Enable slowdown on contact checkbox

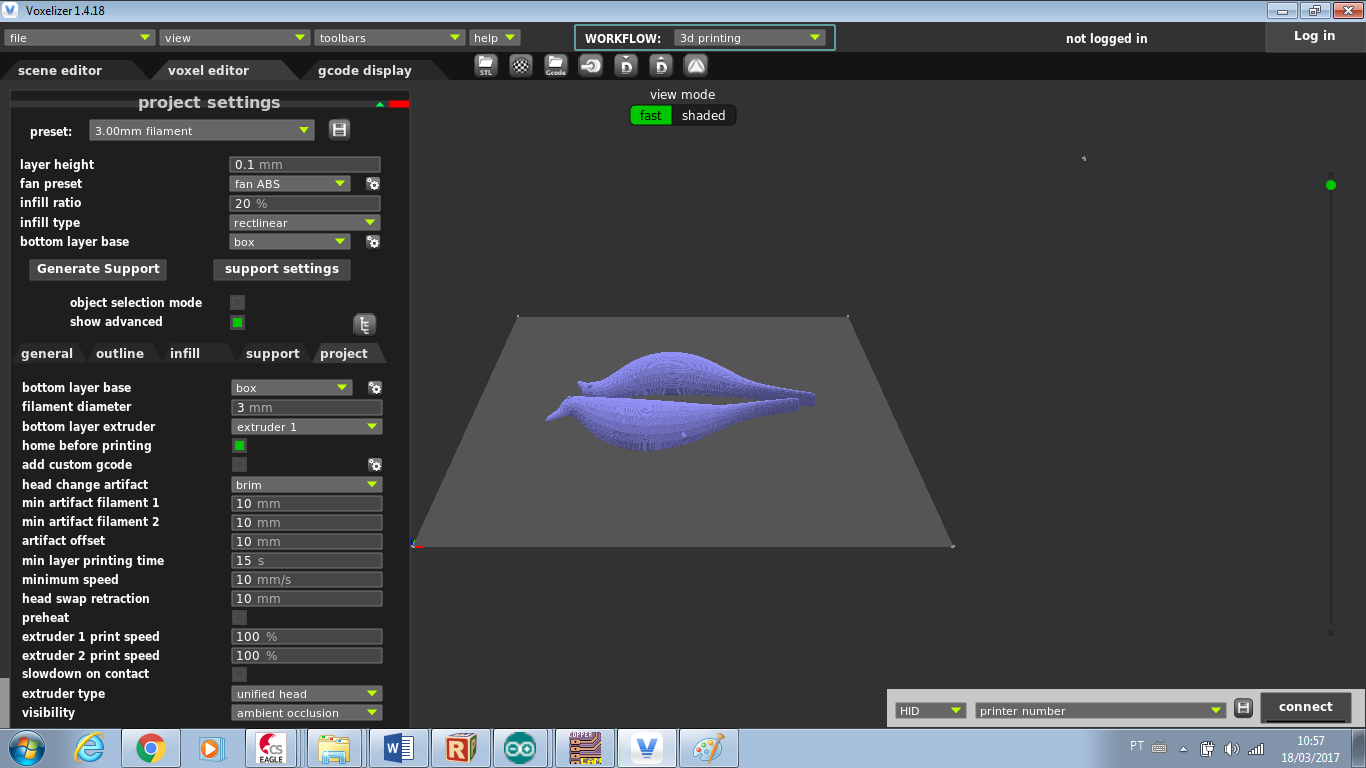tap(240, 674)
